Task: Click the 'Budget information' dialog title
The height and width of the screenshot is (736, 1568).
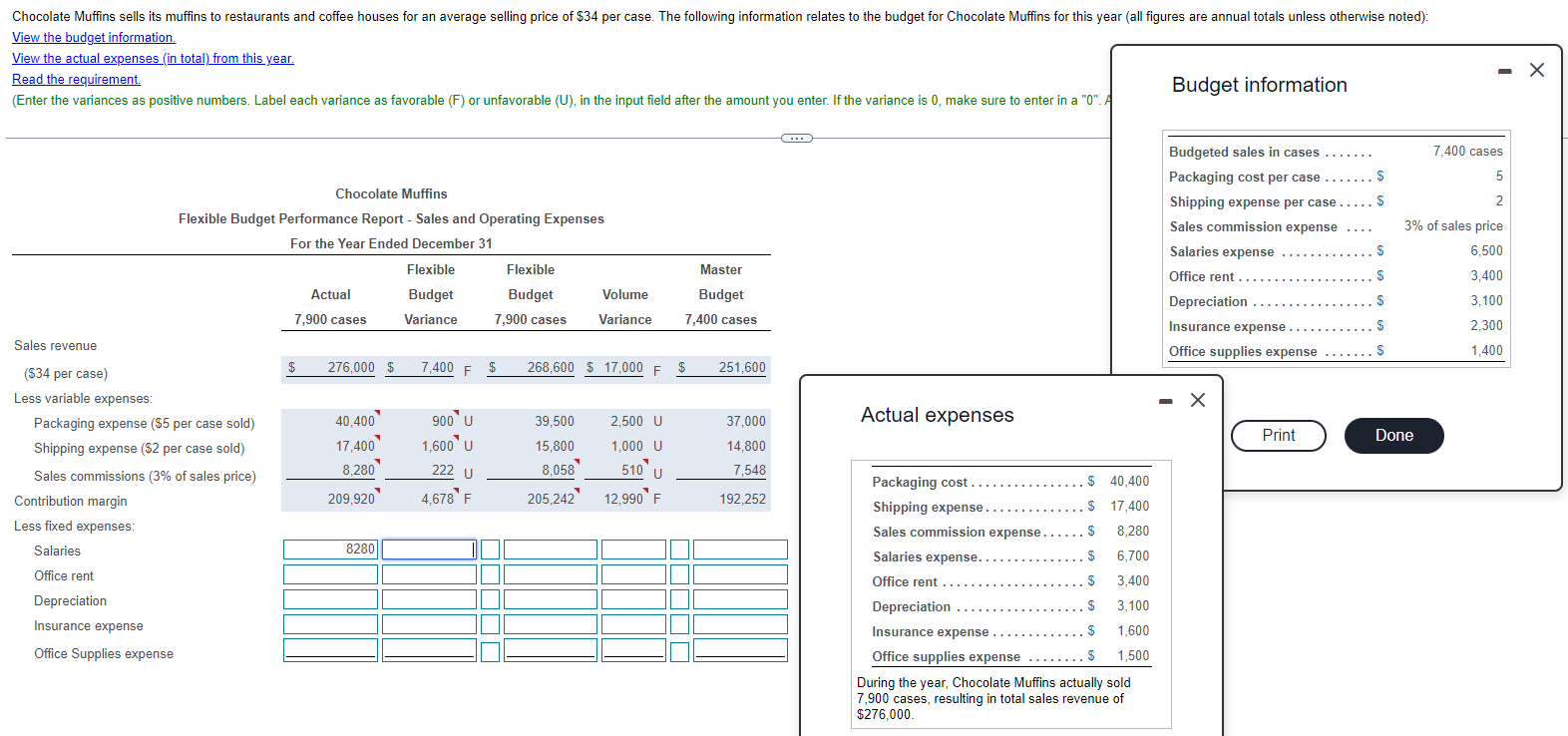Action: [1260, 85]
